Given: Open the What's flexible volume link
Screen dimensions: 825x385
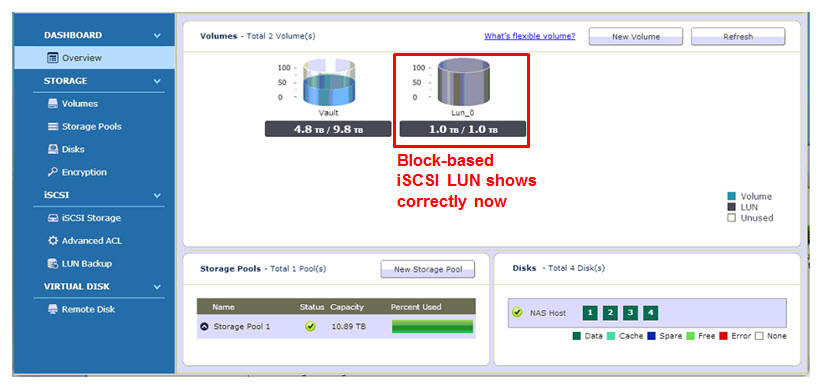Looking at the screenshot, I should tap(529, 36).
